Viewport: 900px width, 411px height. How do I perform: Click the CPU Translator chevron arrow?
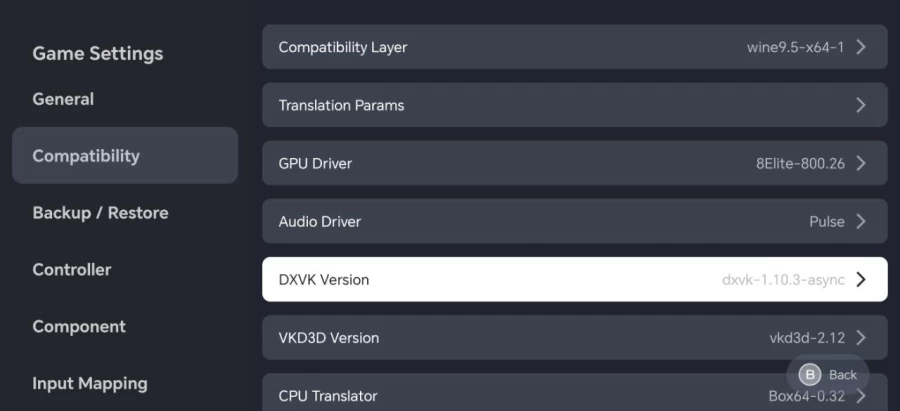860,396
